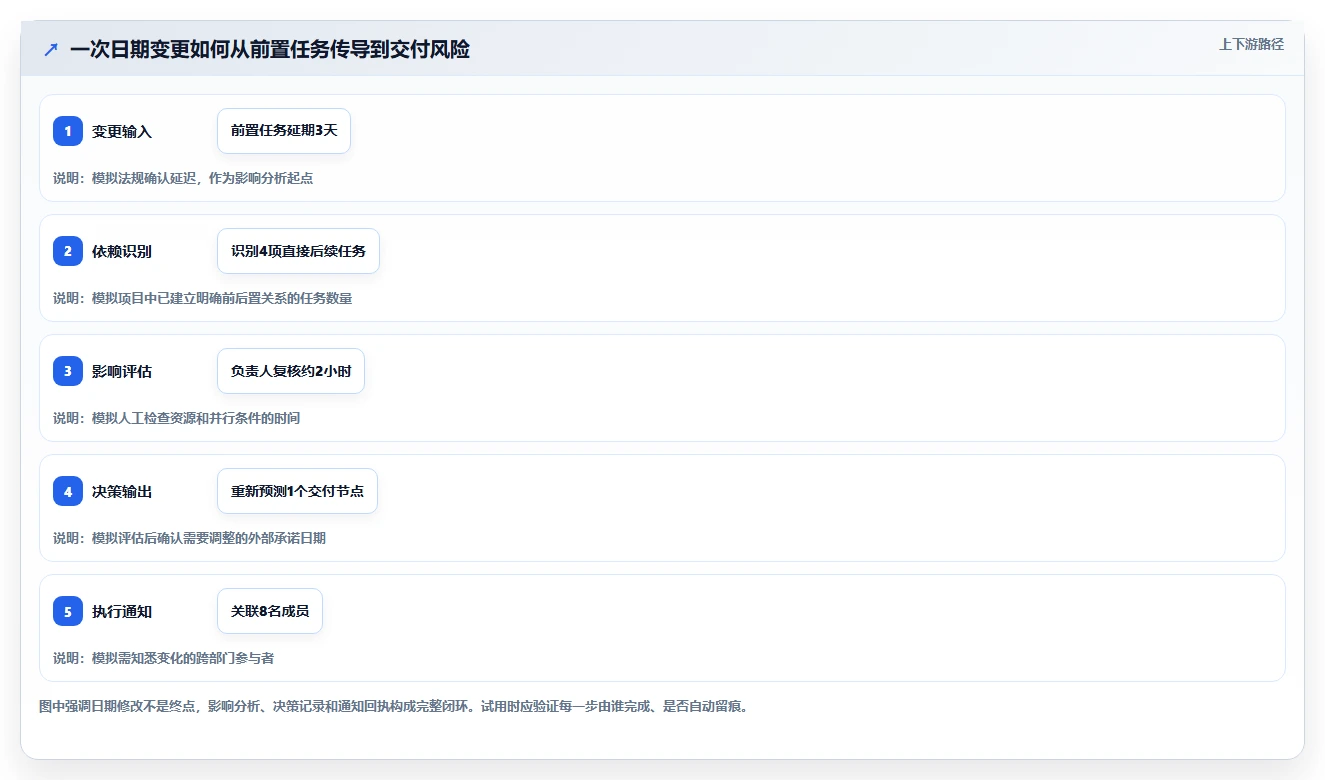The width and height of the screenshot is (1325, 780).
Task: Click the footer paragraph starting with 图中强调日期修改不是终点
Action: (394, 706)
